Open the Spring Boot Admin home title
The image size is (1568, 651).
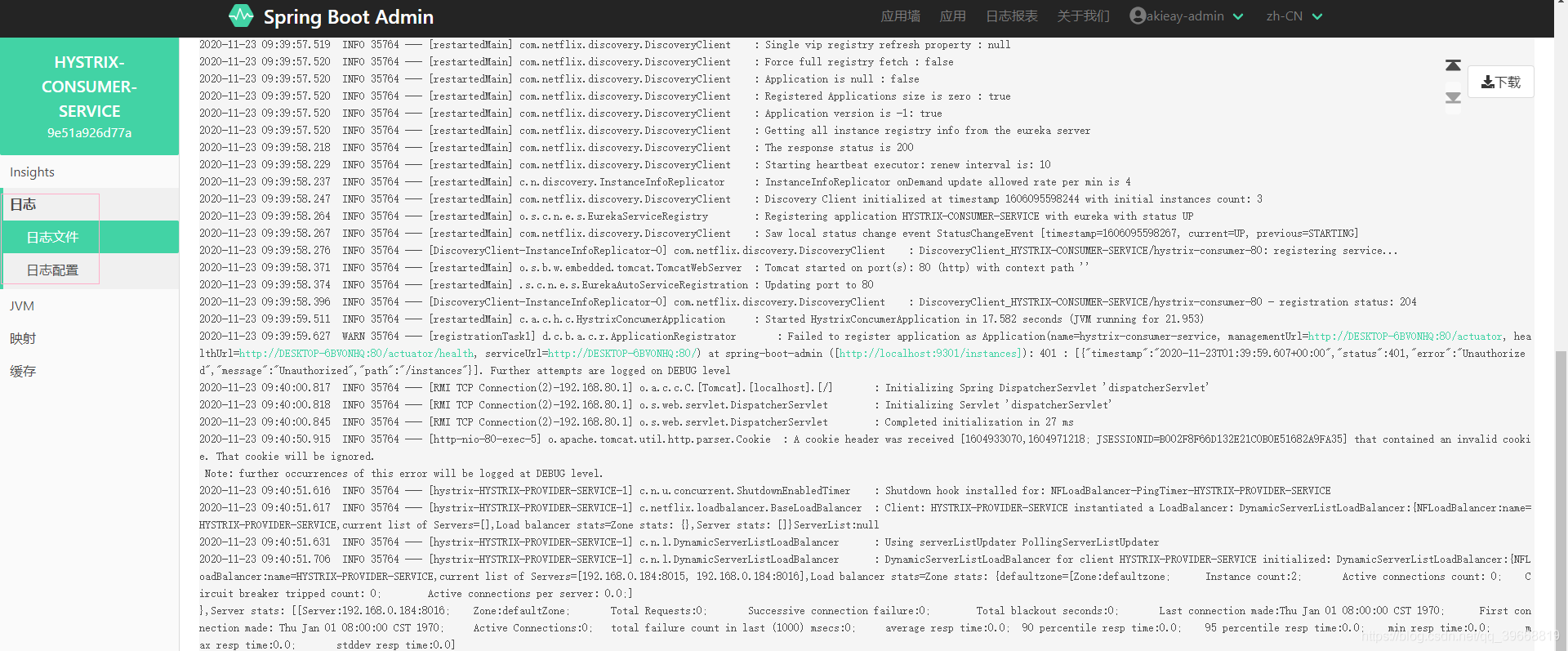348,16
